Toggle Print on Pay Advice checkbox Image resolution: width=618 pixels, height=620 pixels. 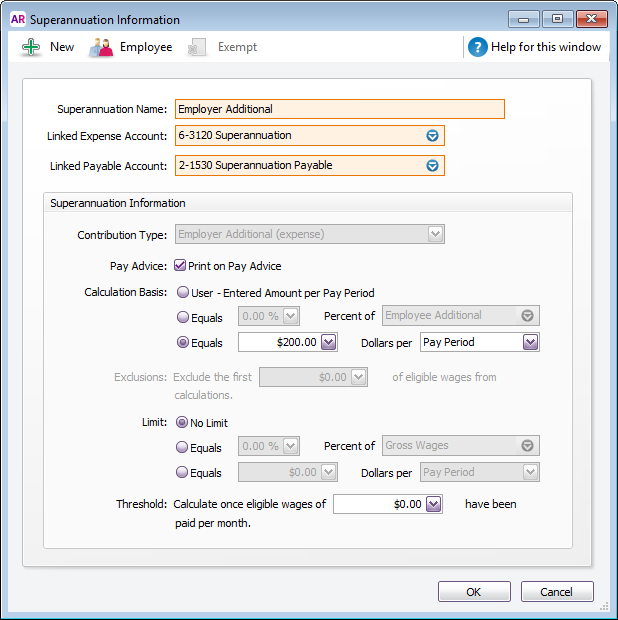click(180, 266)
